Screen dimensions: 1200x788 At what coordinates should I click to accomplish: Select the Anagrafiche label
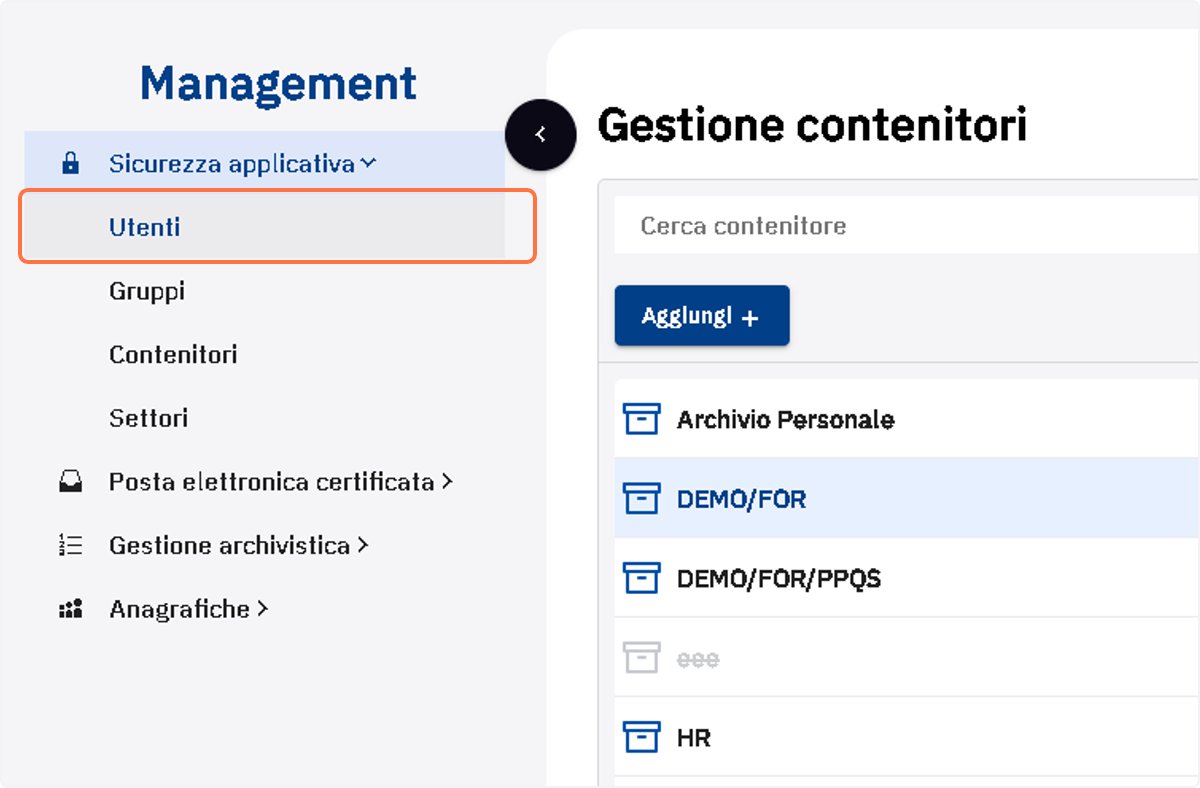[x=180, y=608]
